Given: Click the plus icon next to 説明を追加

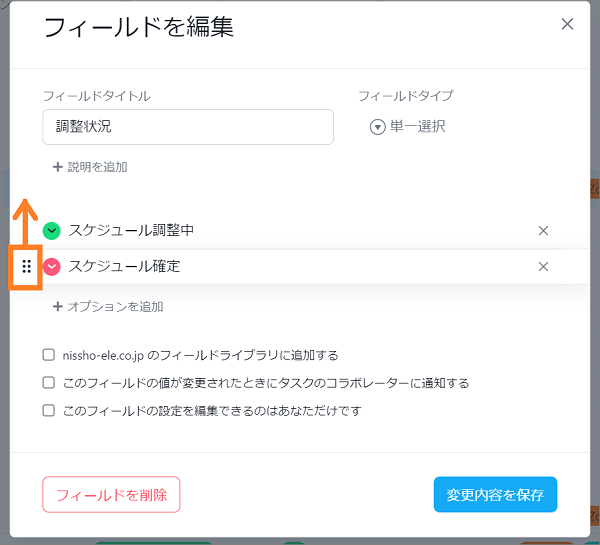Looking at the screenshot, I should pyautogui.click(x=58, y=167).
